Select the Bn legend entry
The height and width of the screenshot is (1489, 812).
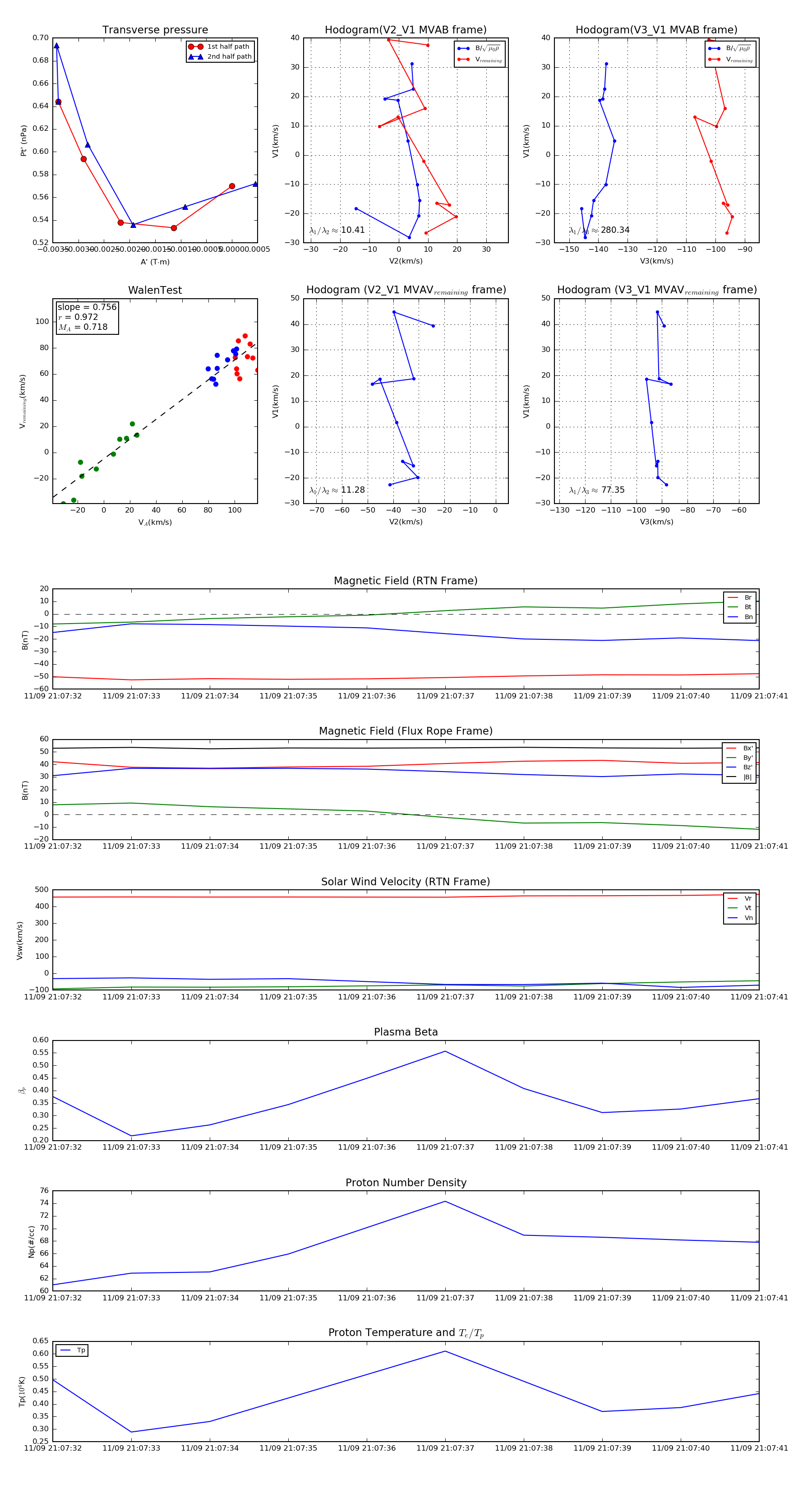(x=740, y=617)
